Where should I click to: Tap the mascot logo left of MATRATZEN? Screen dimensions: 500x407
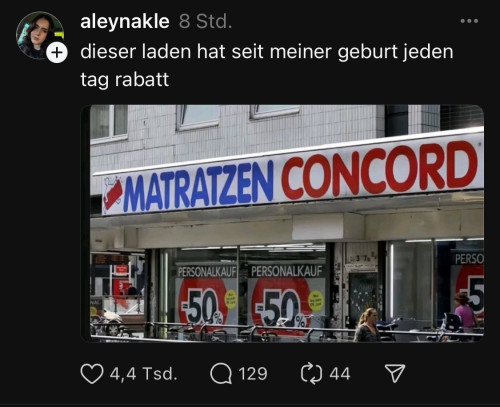coord(112,194)
